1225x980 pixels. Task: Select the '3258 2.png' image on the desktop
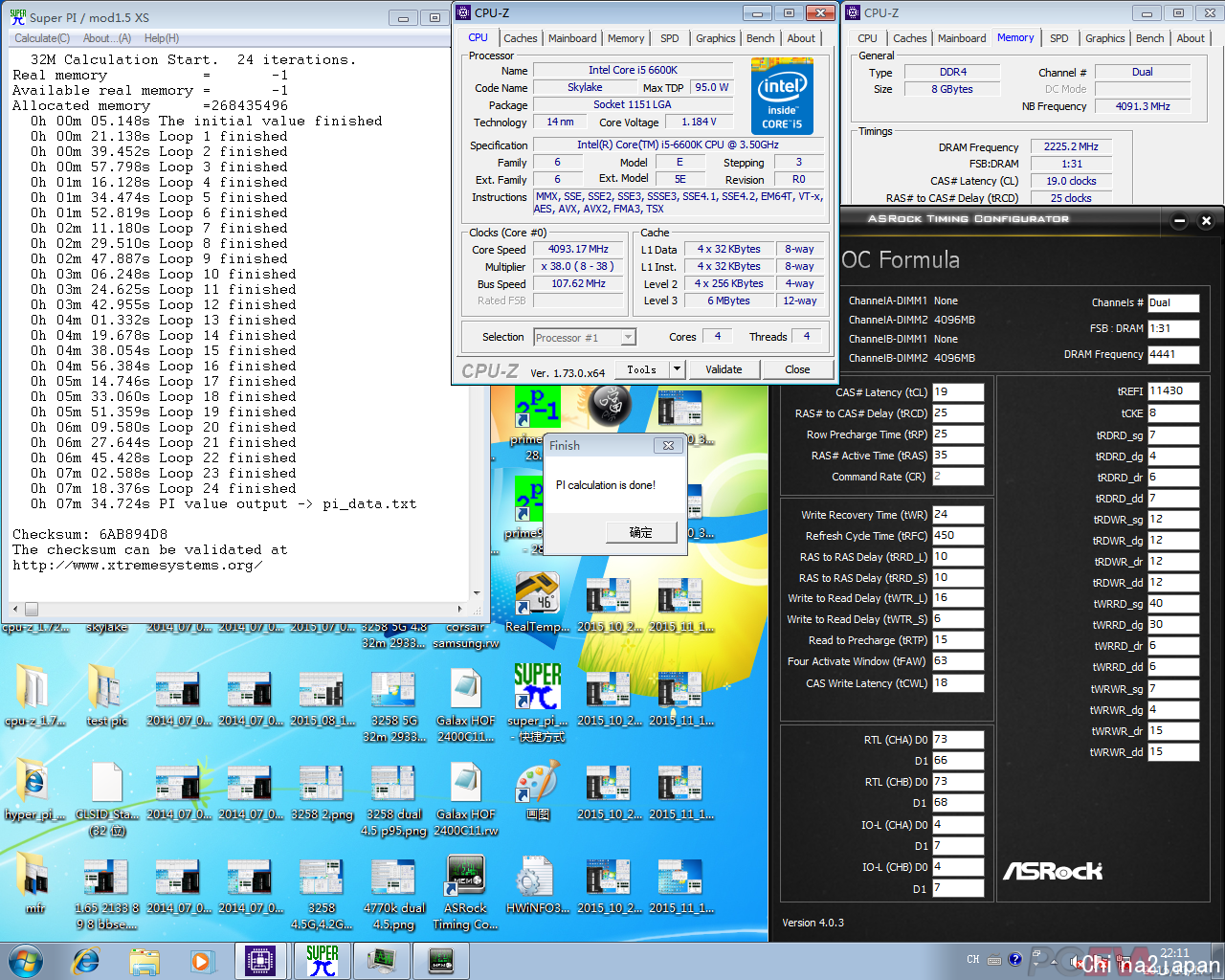pos(322,791)
